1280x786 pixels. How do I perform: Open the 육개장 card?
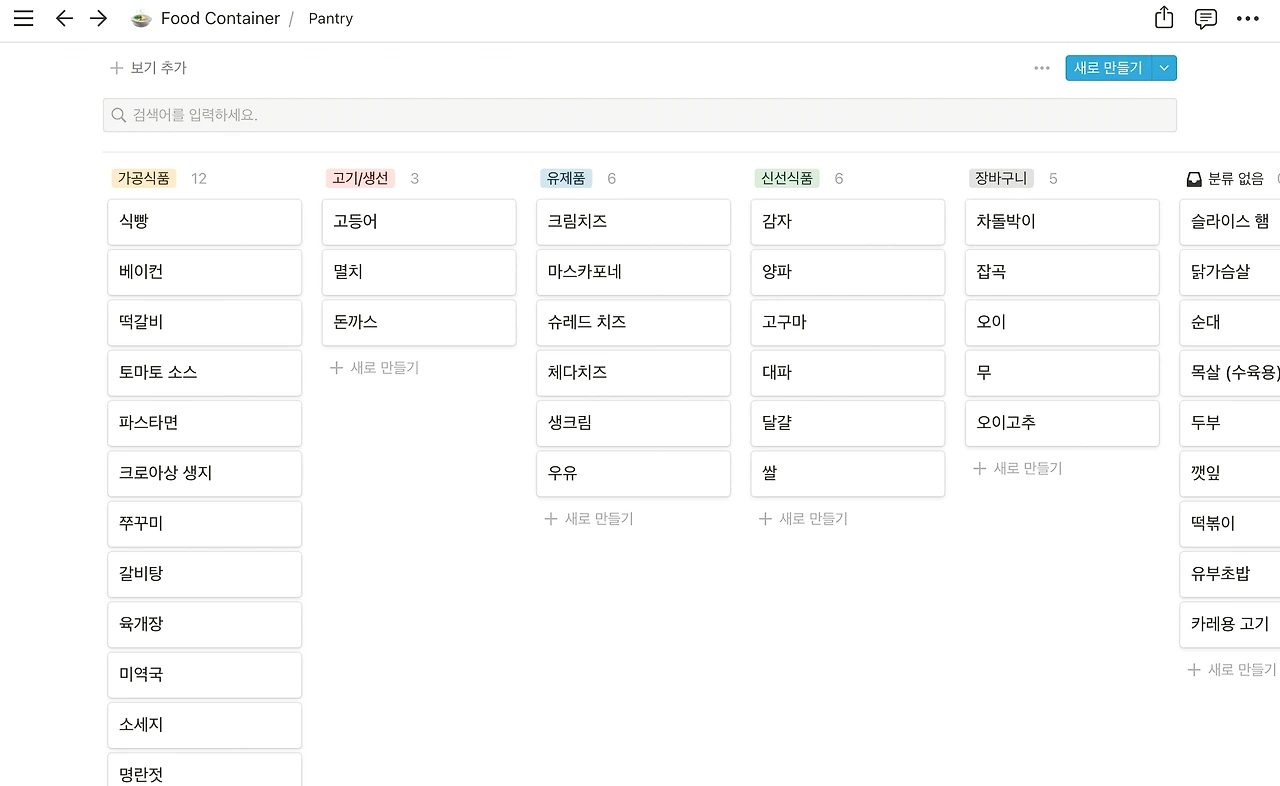[204, 624]
